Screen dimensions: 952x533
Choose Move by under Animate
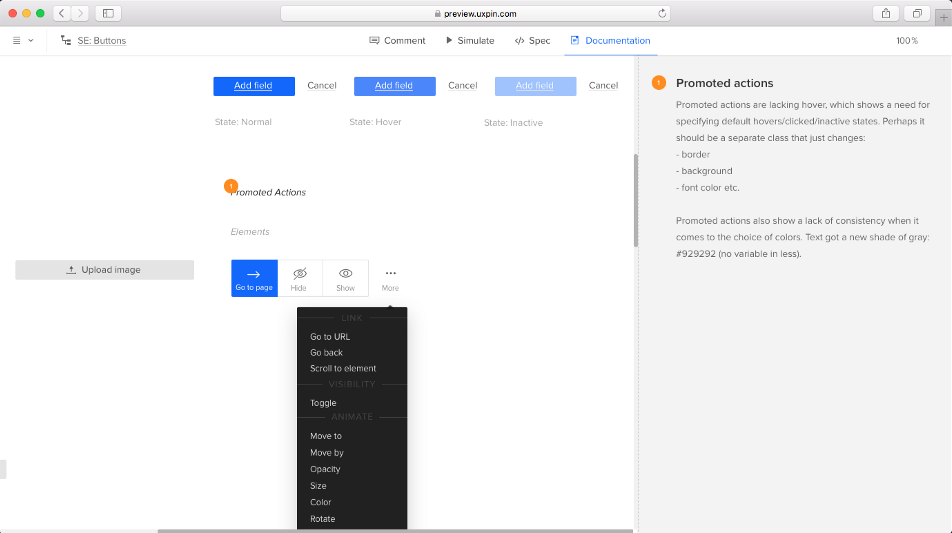327,452
